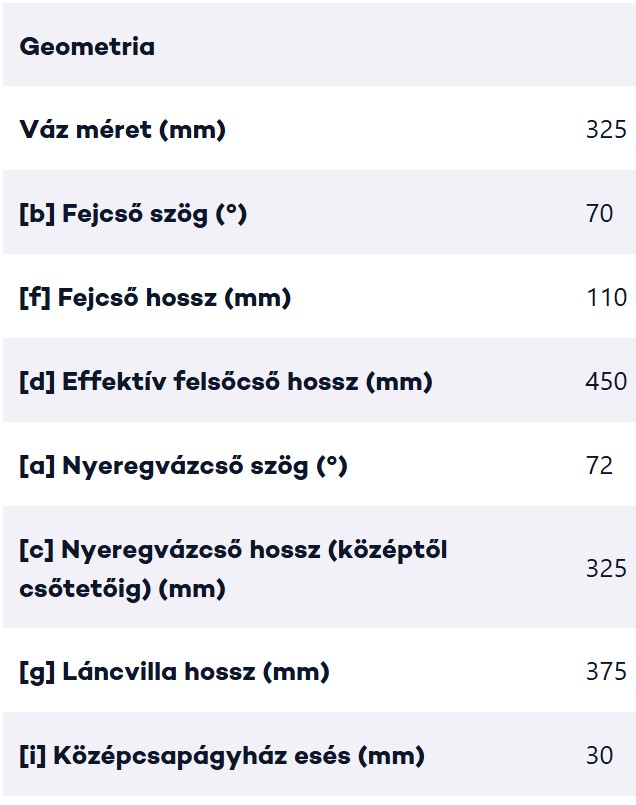Select the [g] Láncvilla hossz label

tap(175, 672)
